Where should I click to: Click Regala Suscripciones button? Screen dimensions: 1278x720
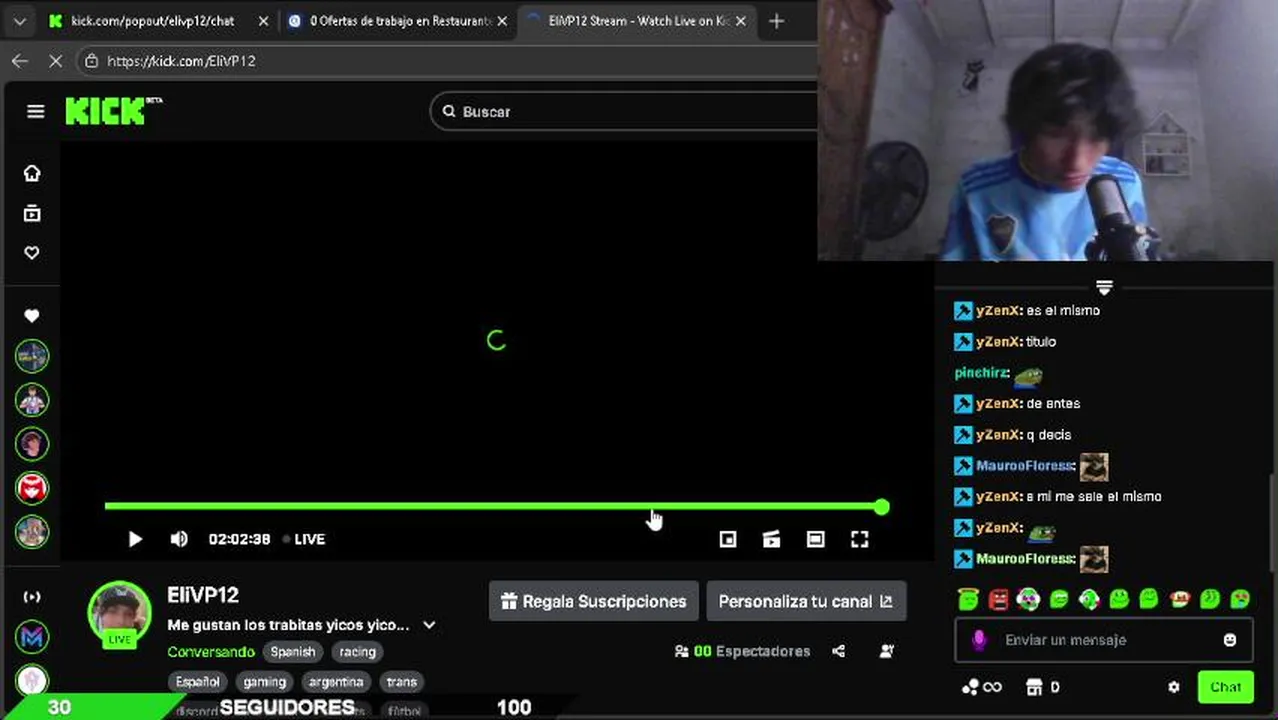click(x=594, y=601)
